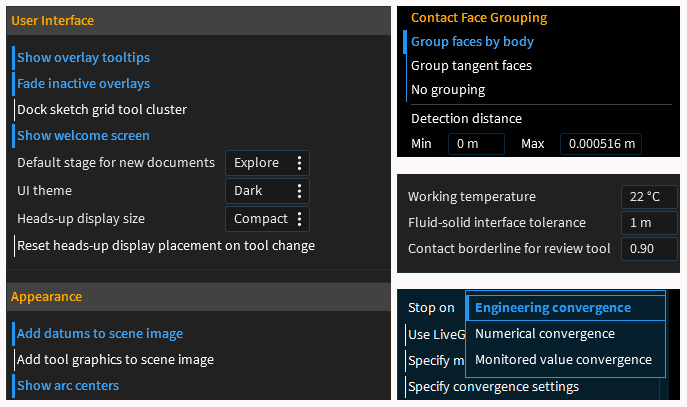
Task: Toggle the Use LiveG option
Action: coord(436,335)
